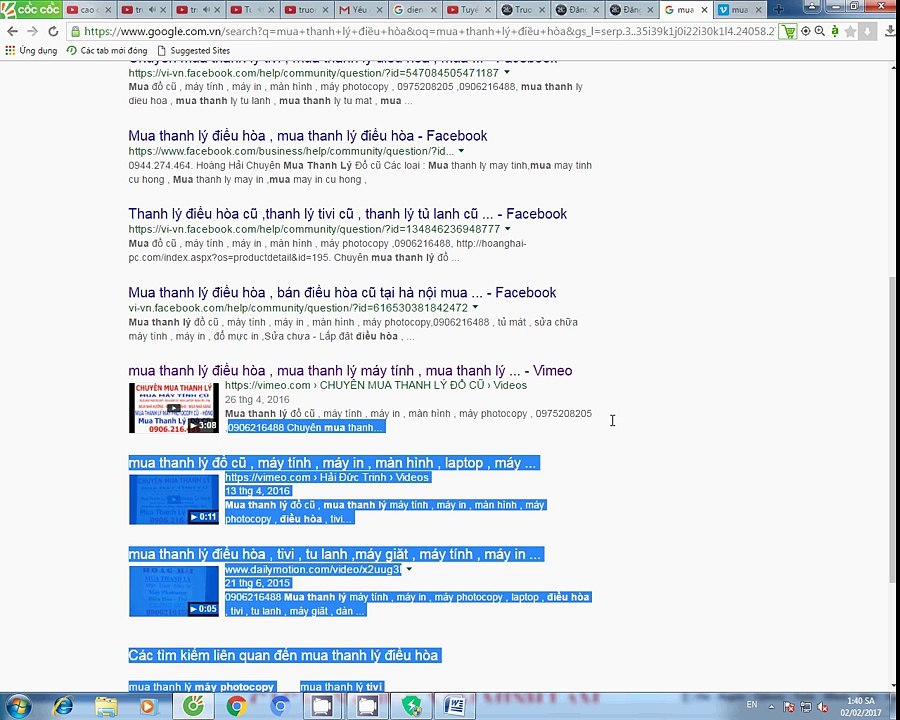Reload the page with refresh icon
Viewport: 900px width, 720px height.
click(53, 32)
